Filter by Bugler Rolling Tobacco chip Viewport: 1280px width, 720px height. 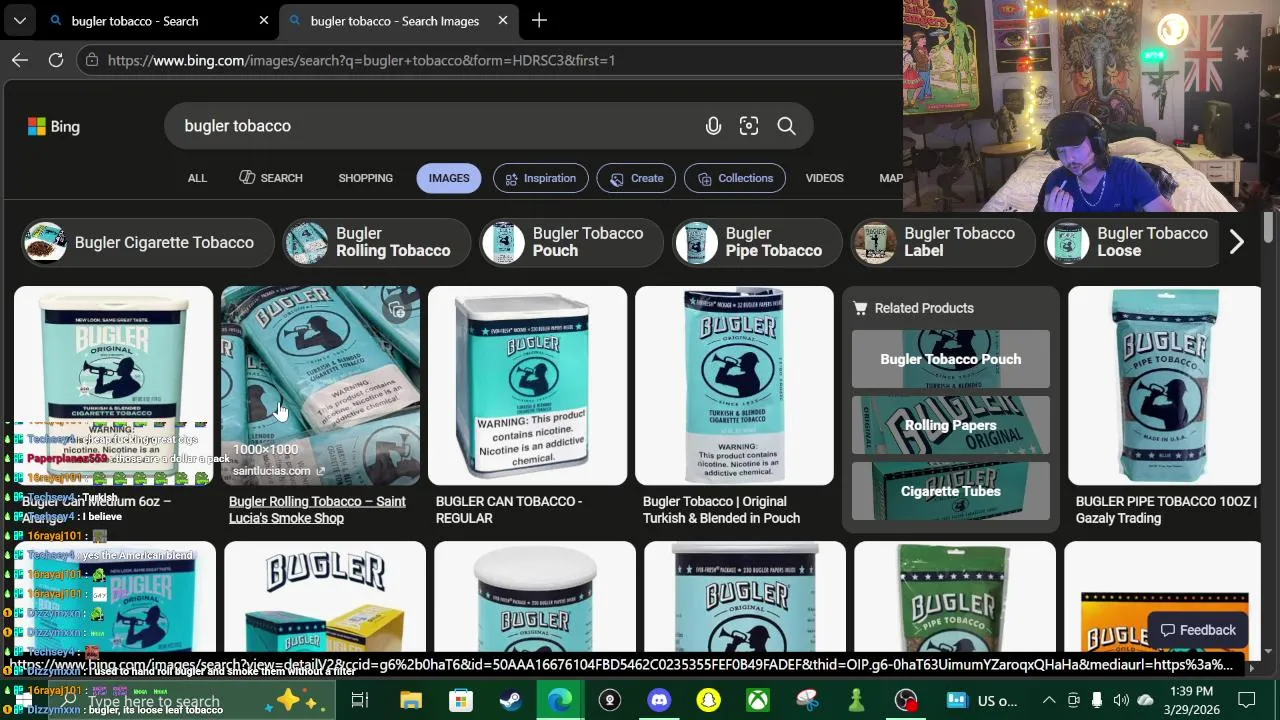[x=375, y=242]
